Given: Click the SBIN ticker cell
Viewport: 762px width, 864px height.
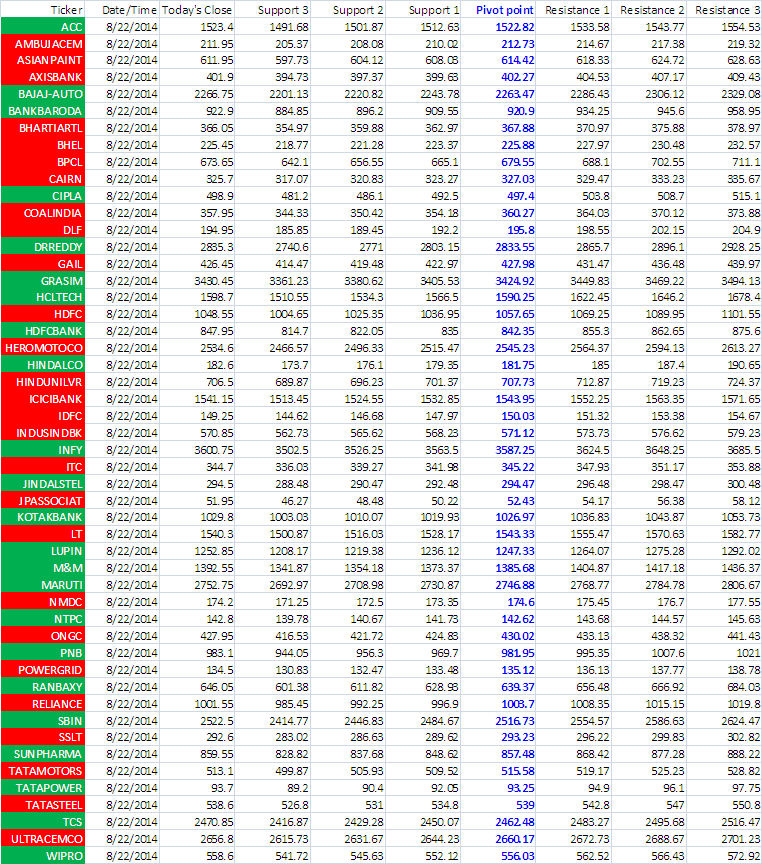Looking at the screenshot, I should point(43,721).
